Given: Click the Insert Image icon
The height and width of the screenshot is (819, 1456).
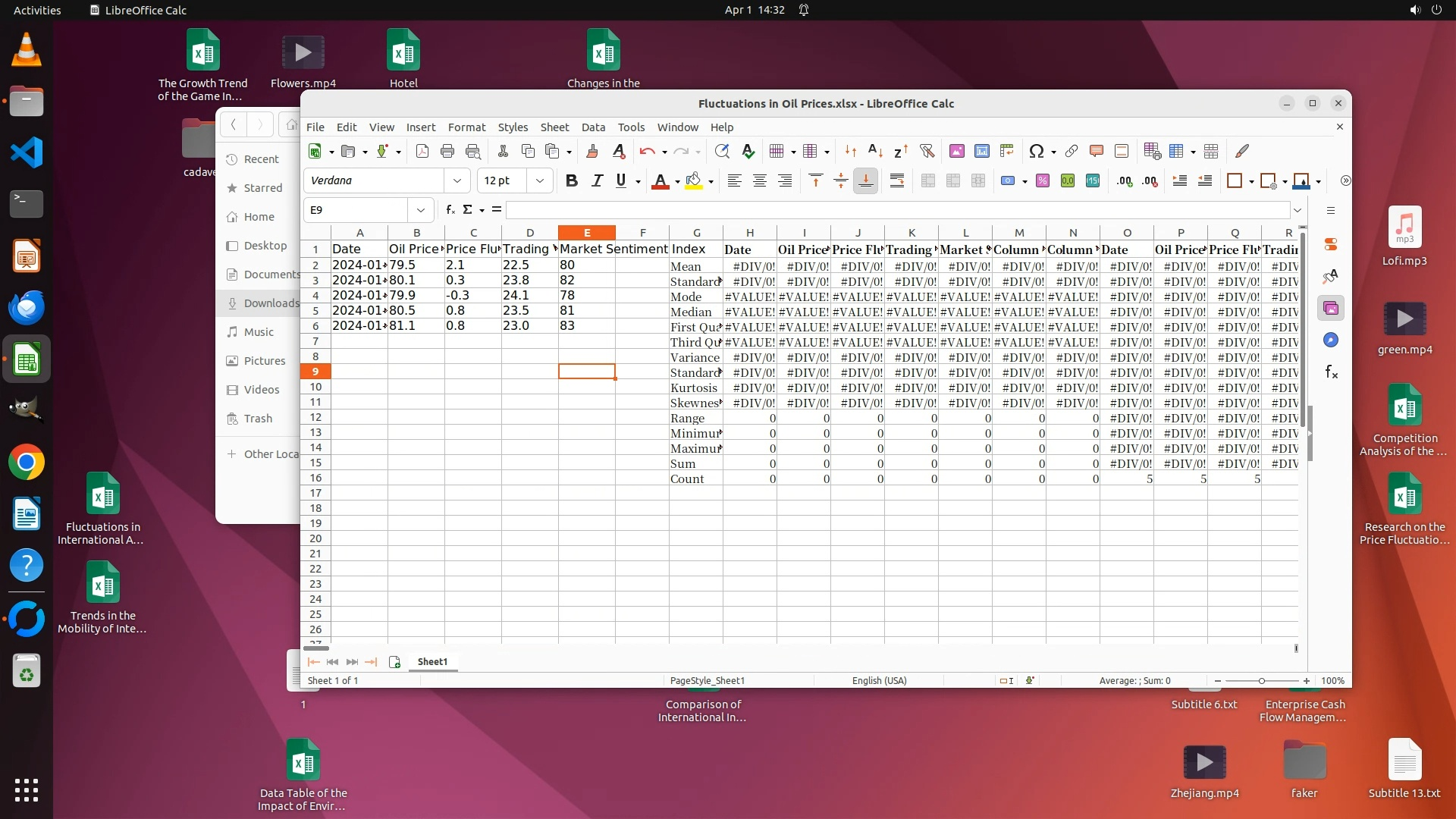Looking at the screenshot, I should click(956, 151).
